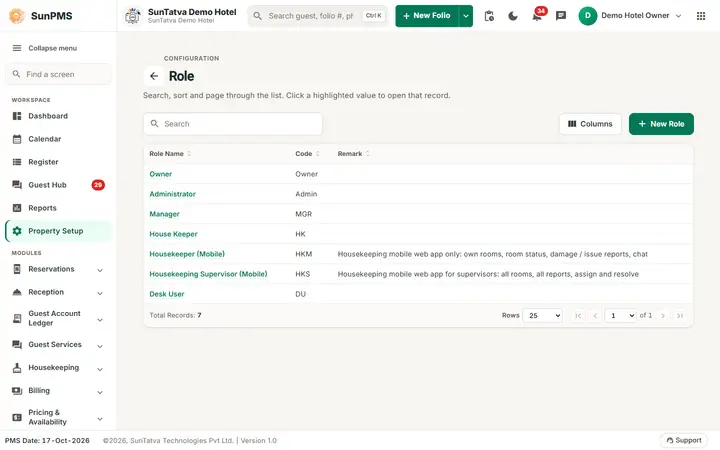The height and width of the screenshot is (450, 720).
Task: Open the Housekeeper (Mobile) role
Action: [187, 254]
